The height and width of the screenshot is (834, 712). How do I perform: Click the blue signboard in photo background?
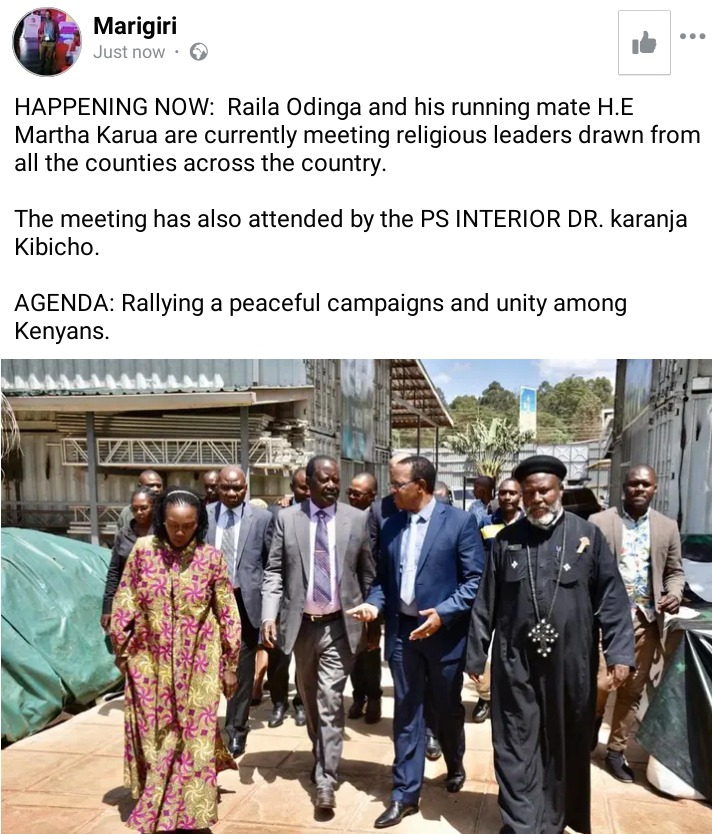tap(527, 411)
